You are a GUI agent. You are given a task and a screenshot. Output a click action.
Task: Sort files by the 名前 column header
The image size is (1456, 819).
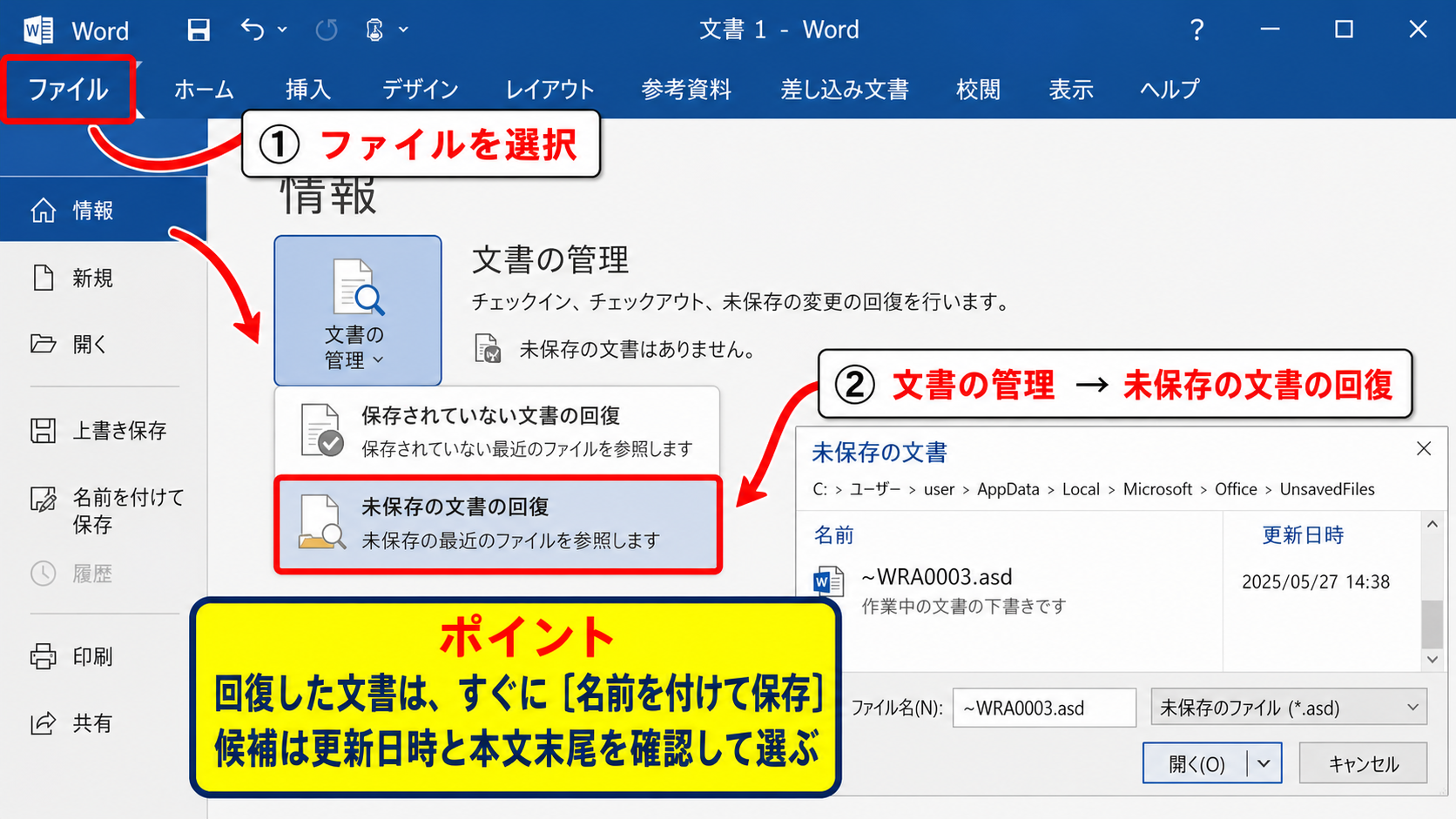click(x=833, y=534)
